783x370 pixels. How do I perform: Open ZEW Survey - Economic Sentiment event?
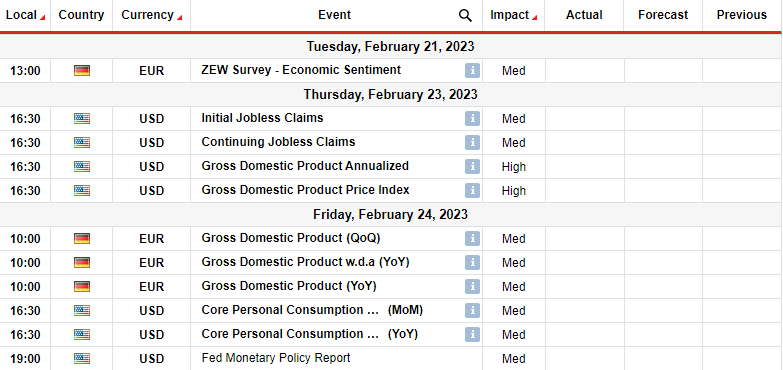point(301,70)
